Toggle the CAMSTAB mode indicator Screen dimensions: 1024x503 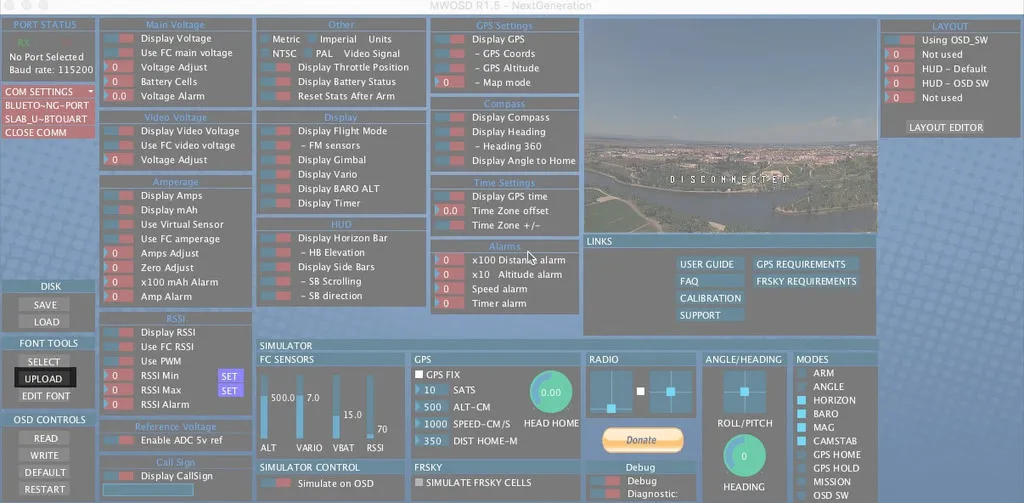coord(802,441)
